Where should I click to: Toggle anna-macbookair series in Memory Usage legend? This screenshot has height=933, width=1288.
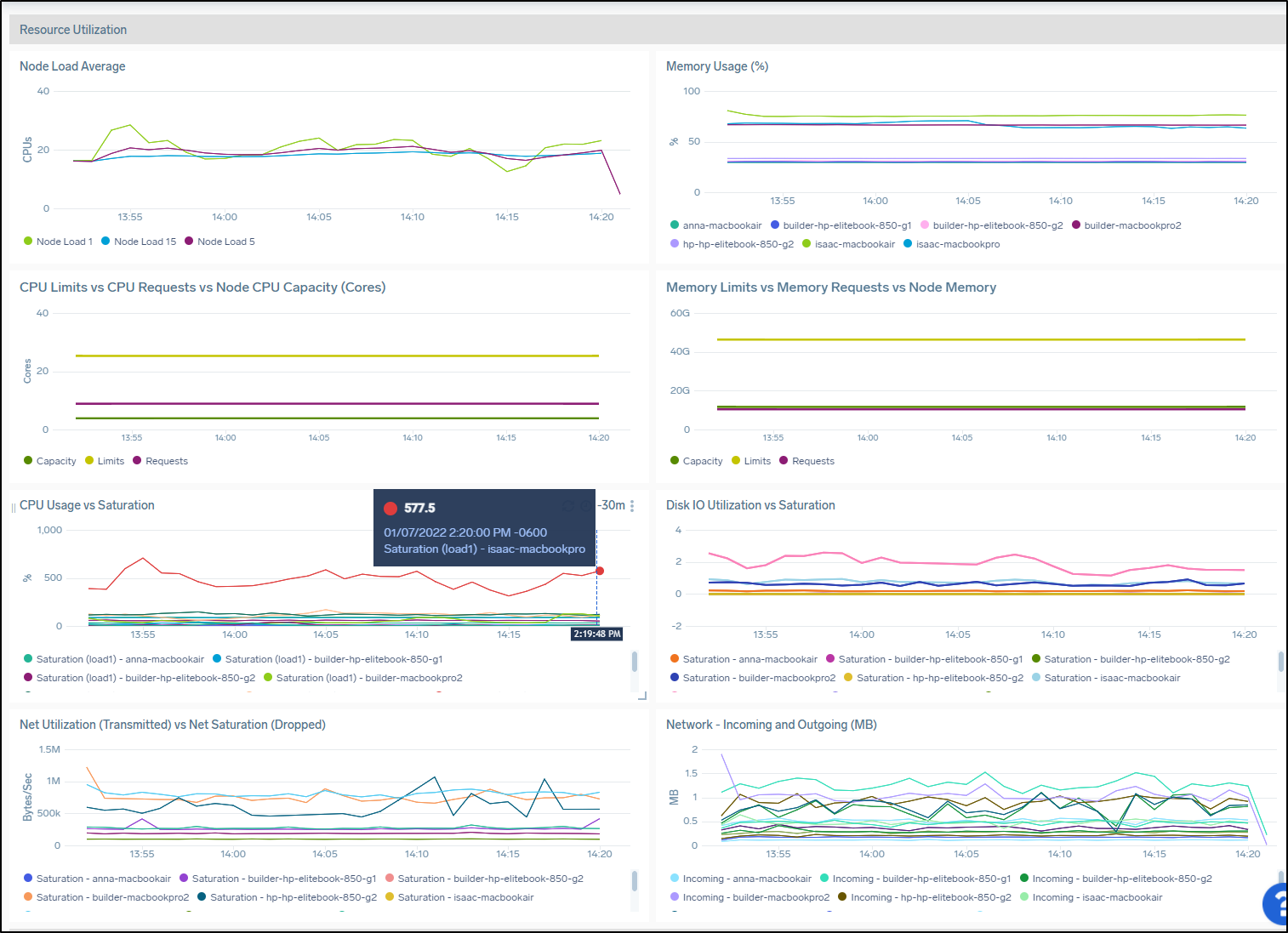click(715, 225)
